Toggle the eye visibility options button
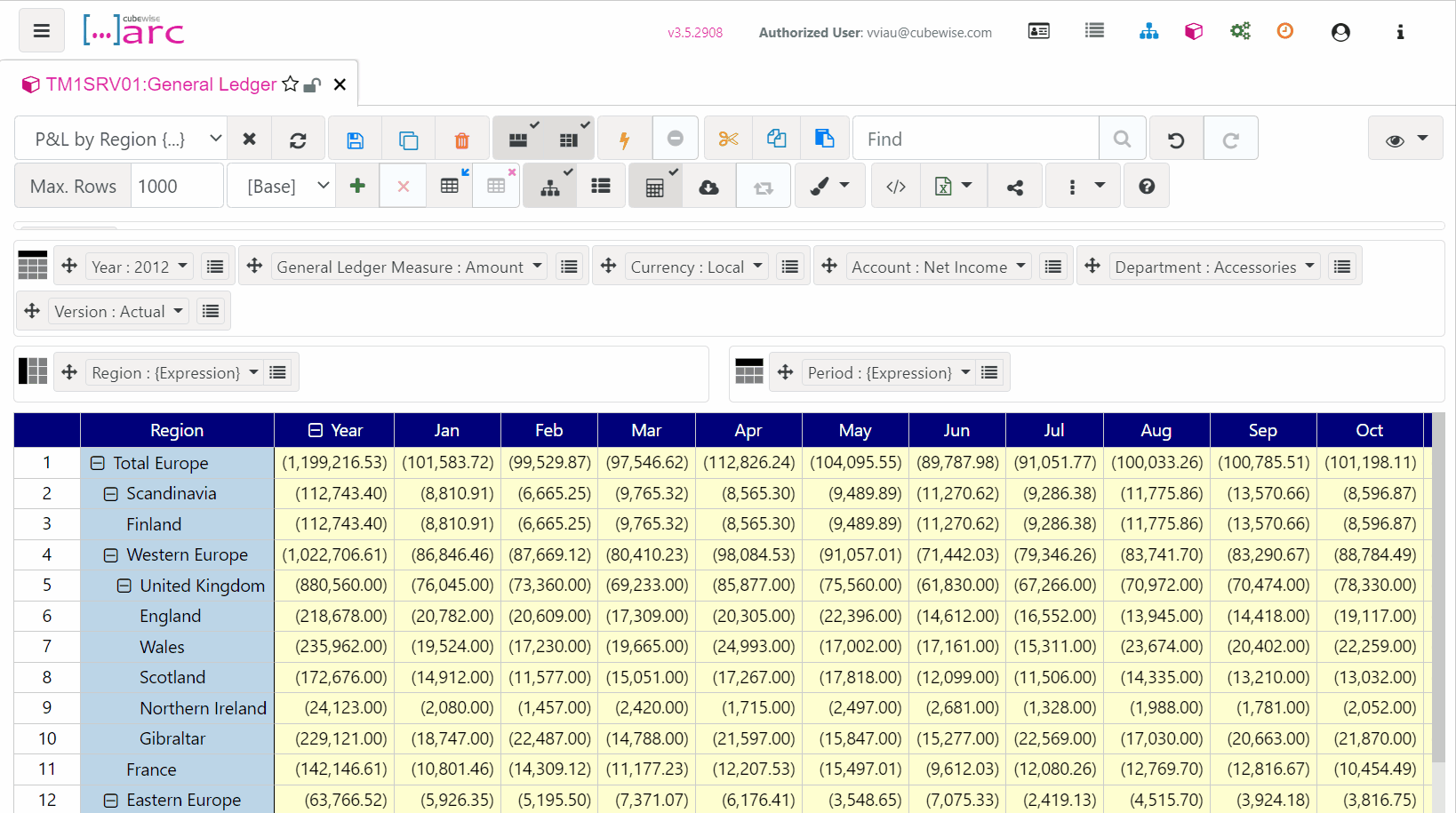 (1405, 139)
